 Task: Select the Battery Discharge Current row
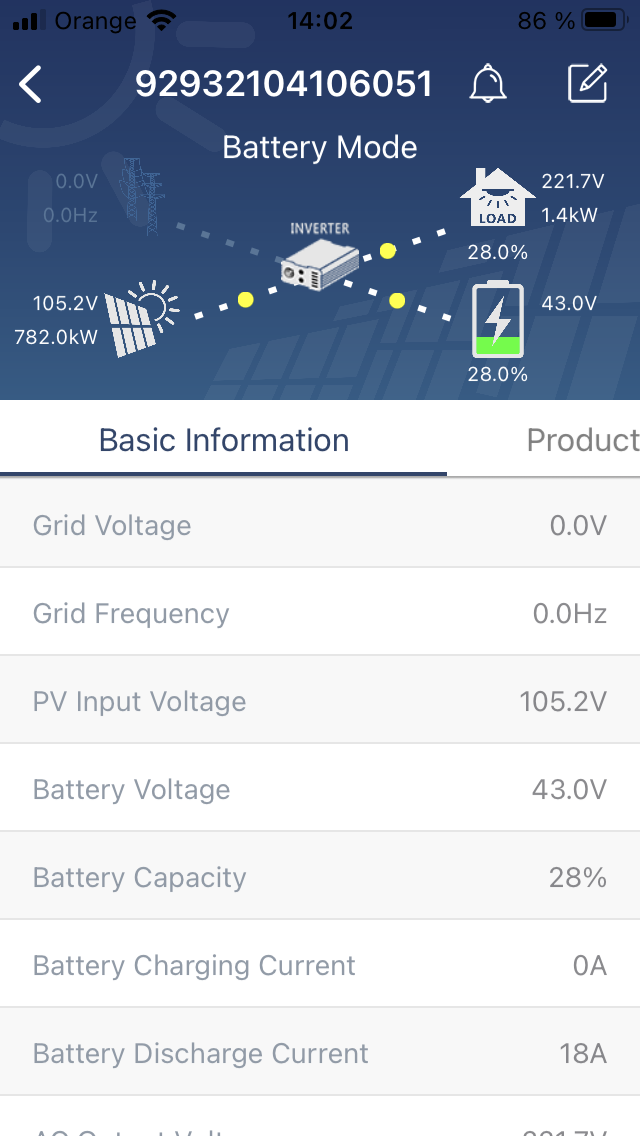(320, 1053)
